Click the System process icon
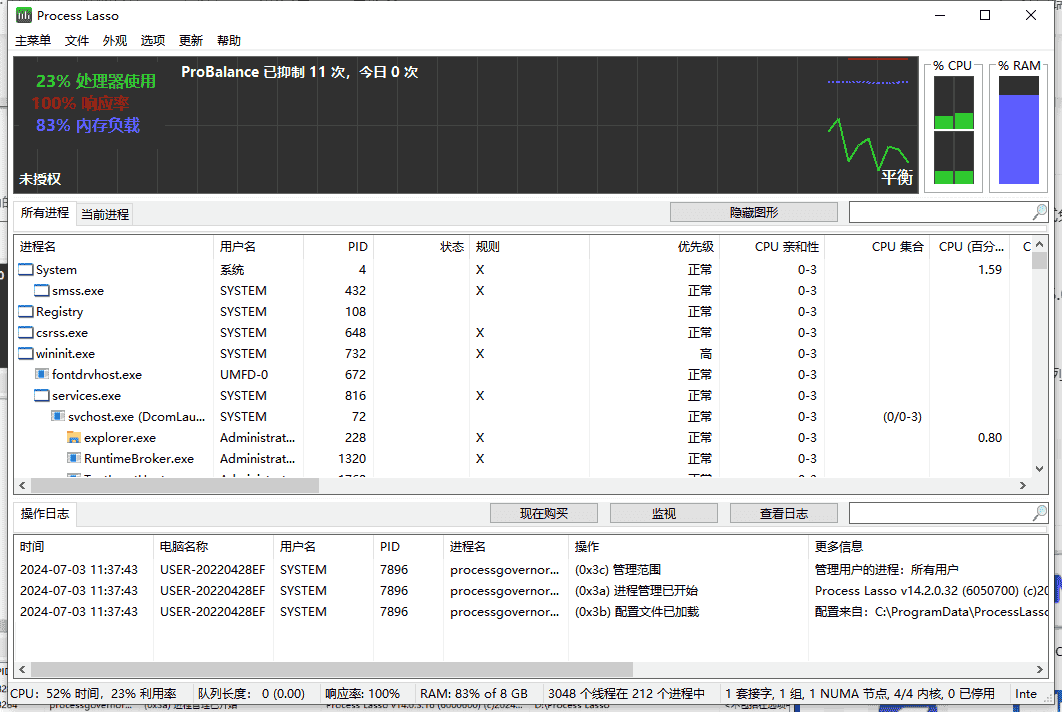 [x=26, y=270]
